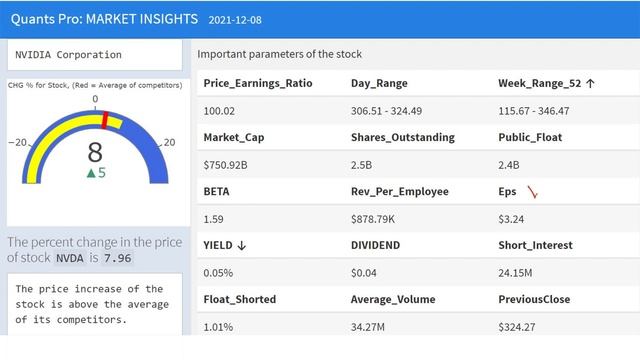This screenshot has height=360, width=640.
Task: Click the down arrow next to YIELD
Action: pyautogui.click(x=242, y=245)
